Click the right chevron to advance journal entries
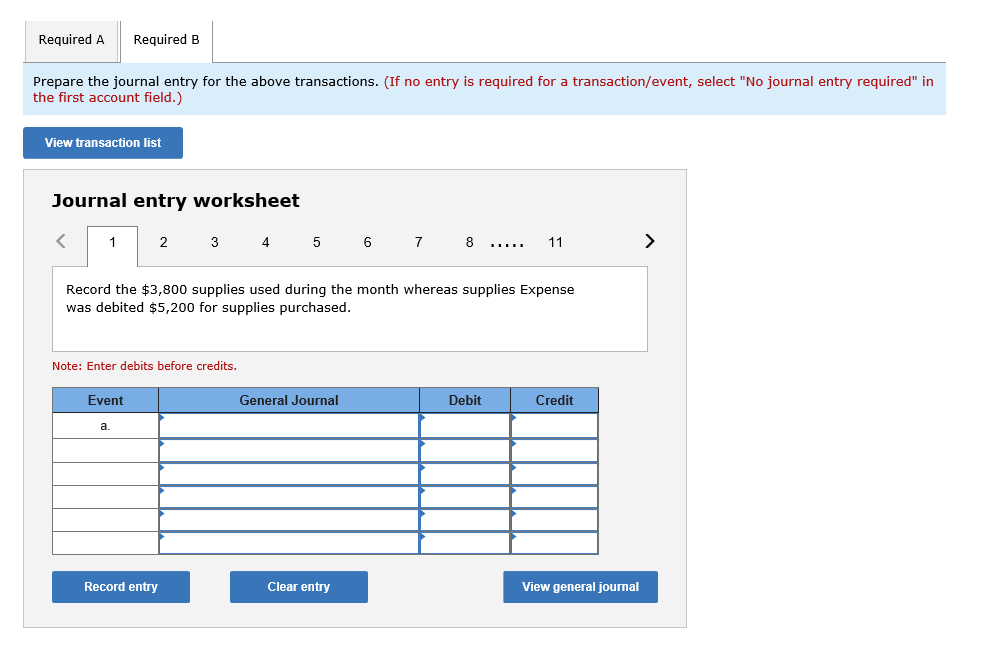 pyautogui.click(x=649, y=241)
